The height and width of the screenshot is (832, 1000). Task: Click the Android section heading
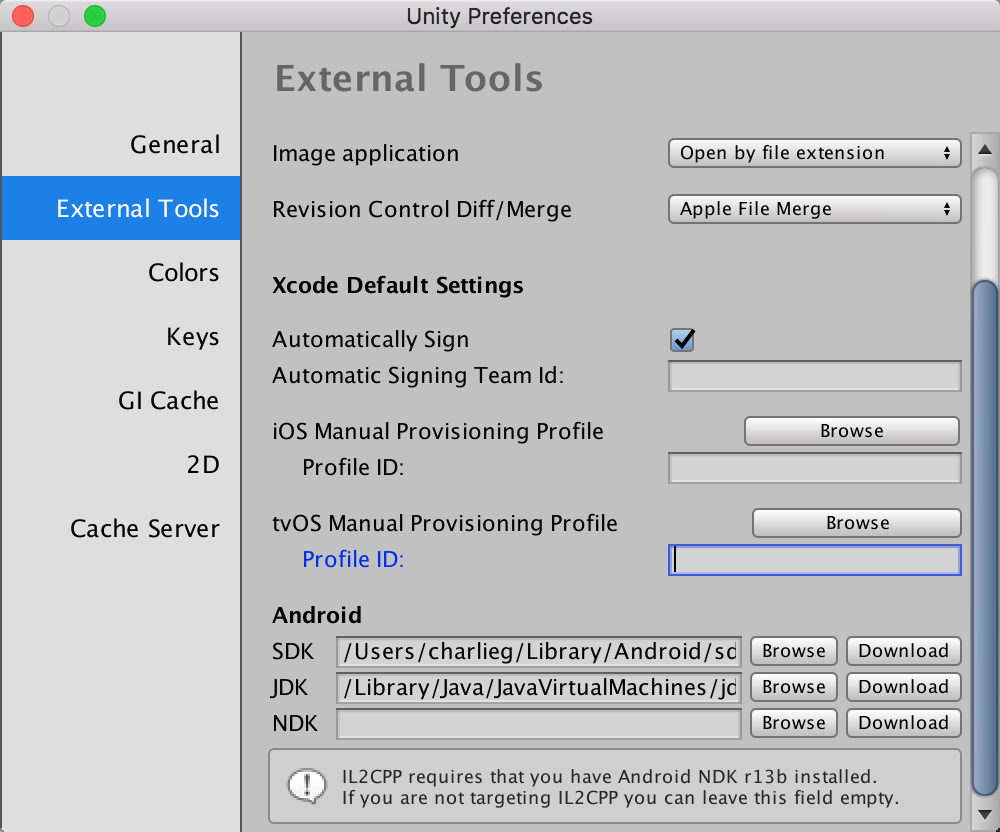tap(317, 615)
